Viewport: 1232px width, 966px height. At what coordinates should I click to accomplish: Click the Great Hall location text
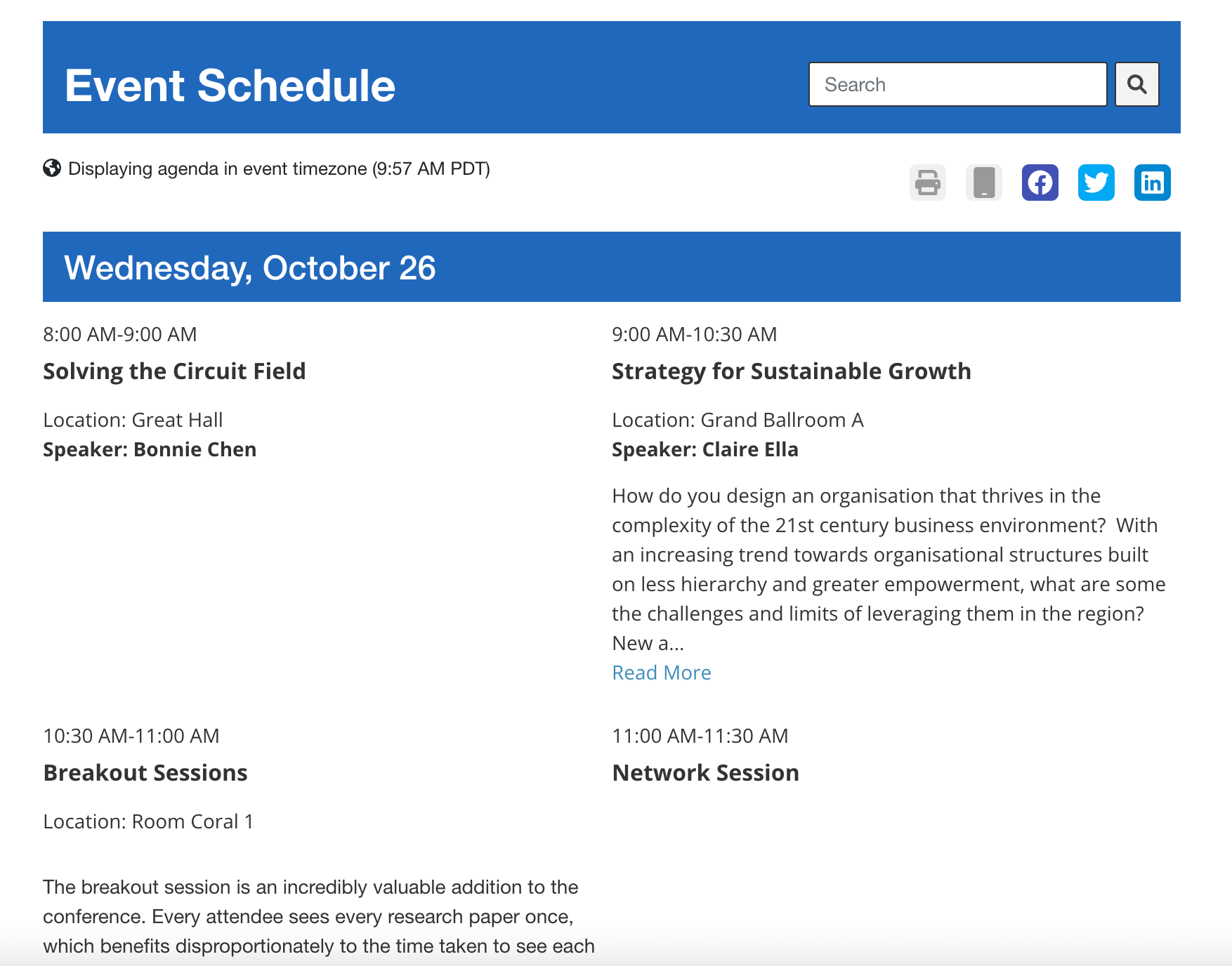(x=133, y=419)
